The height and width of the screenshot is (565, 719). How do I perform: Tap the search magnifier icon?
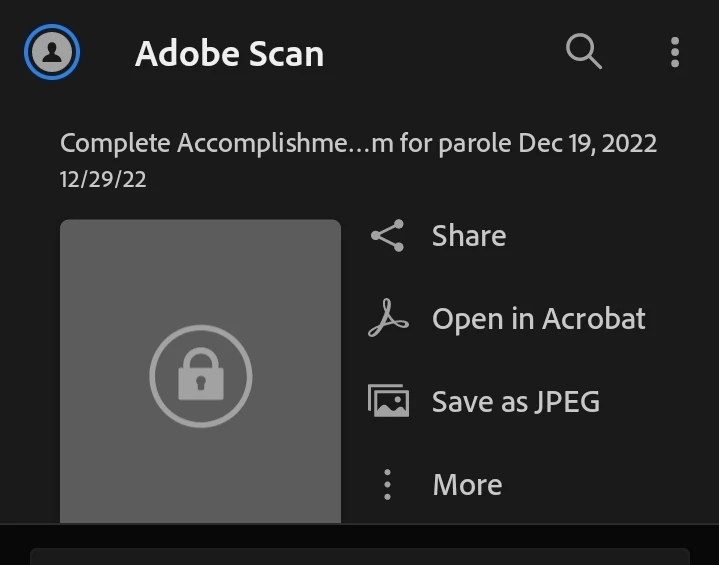(x=584, y=51)
